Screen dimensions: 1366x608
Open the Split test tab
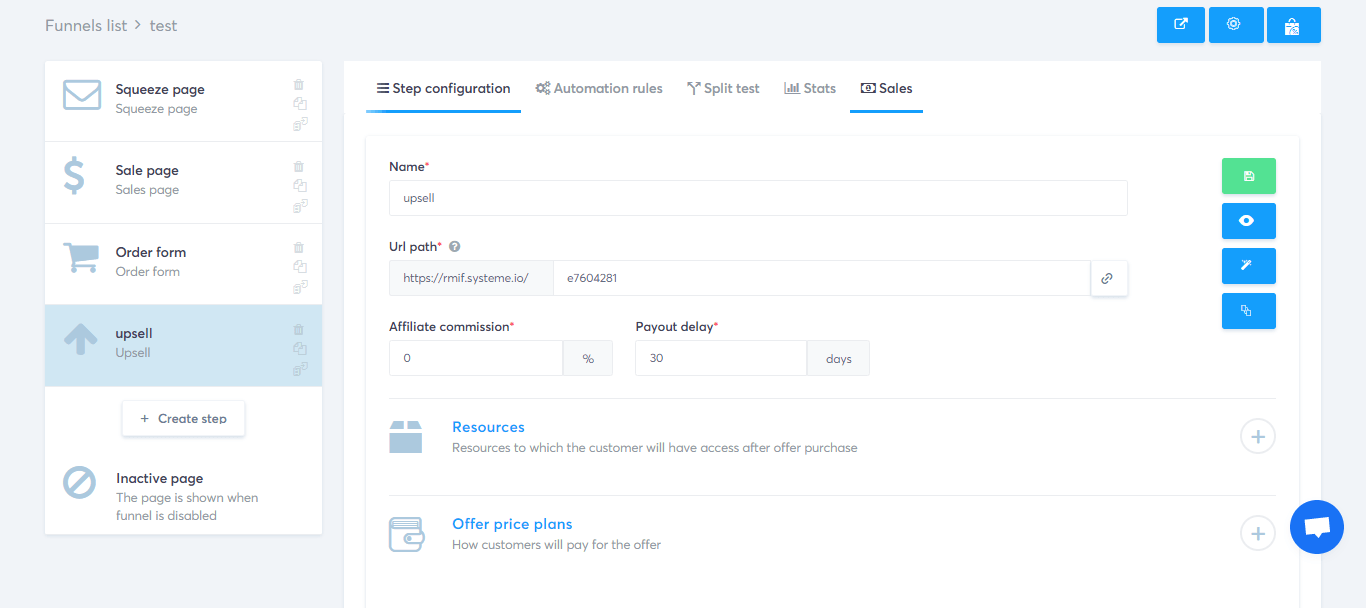723,88
